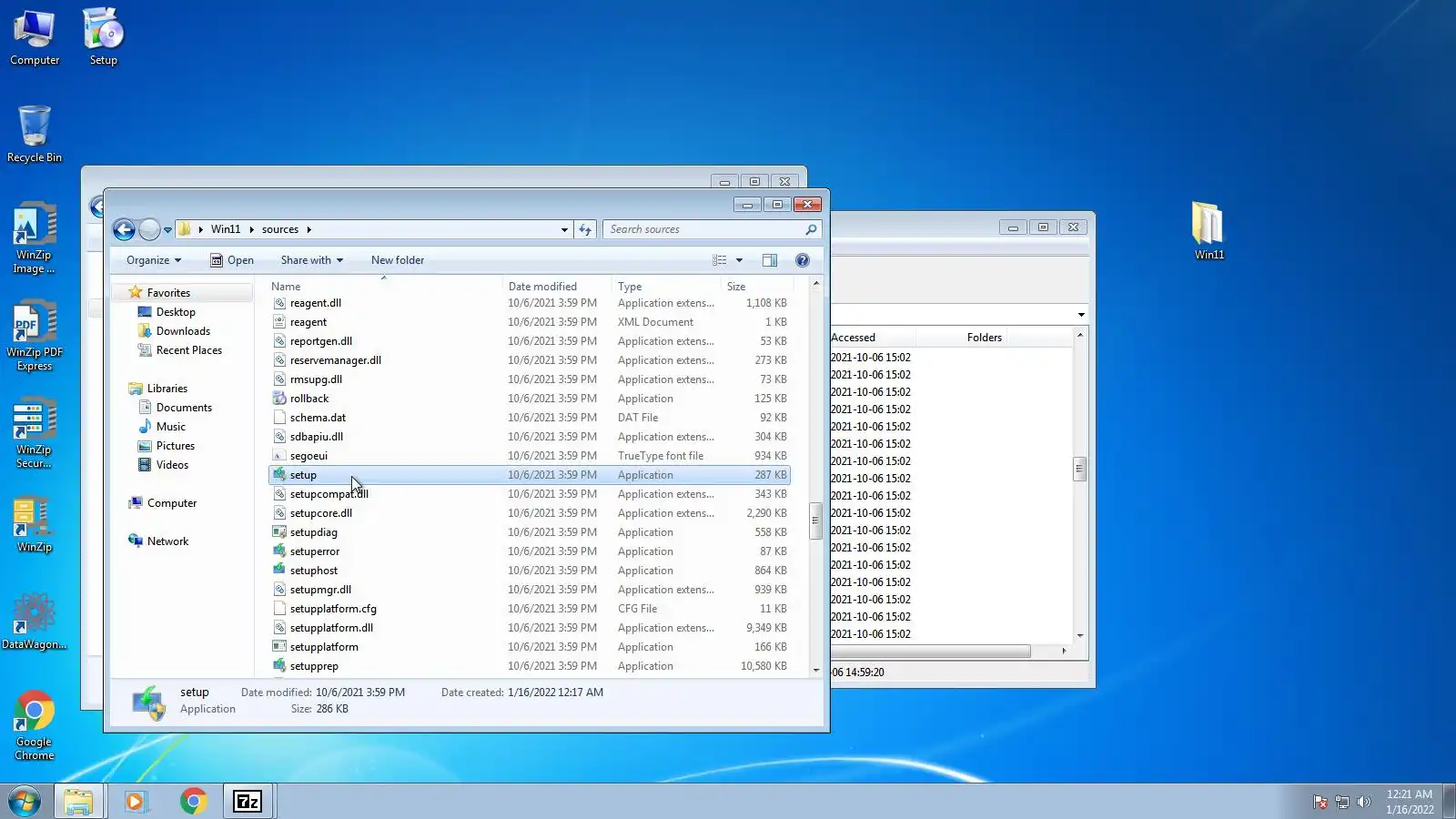Click the network tray icon

coord(1341,802)
